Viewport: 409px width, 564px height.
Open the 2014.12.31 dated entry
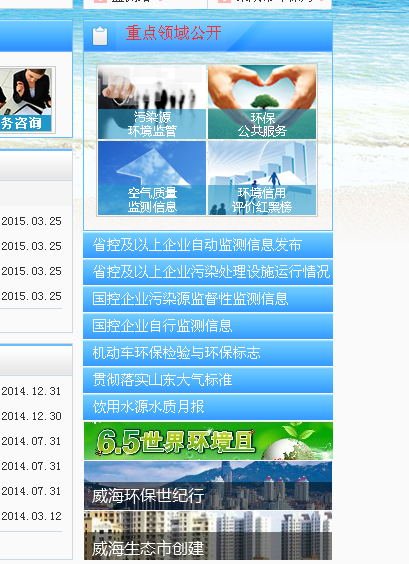31,391
